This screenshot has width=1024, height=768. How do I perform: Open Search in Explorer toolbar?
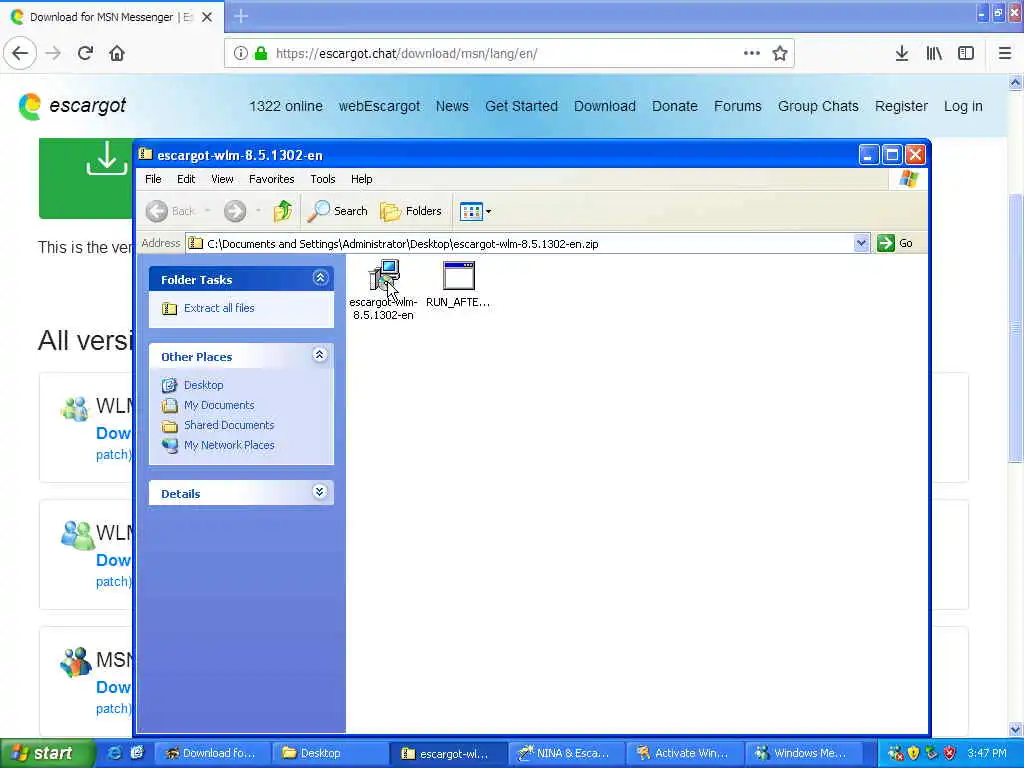pos(338,211)
